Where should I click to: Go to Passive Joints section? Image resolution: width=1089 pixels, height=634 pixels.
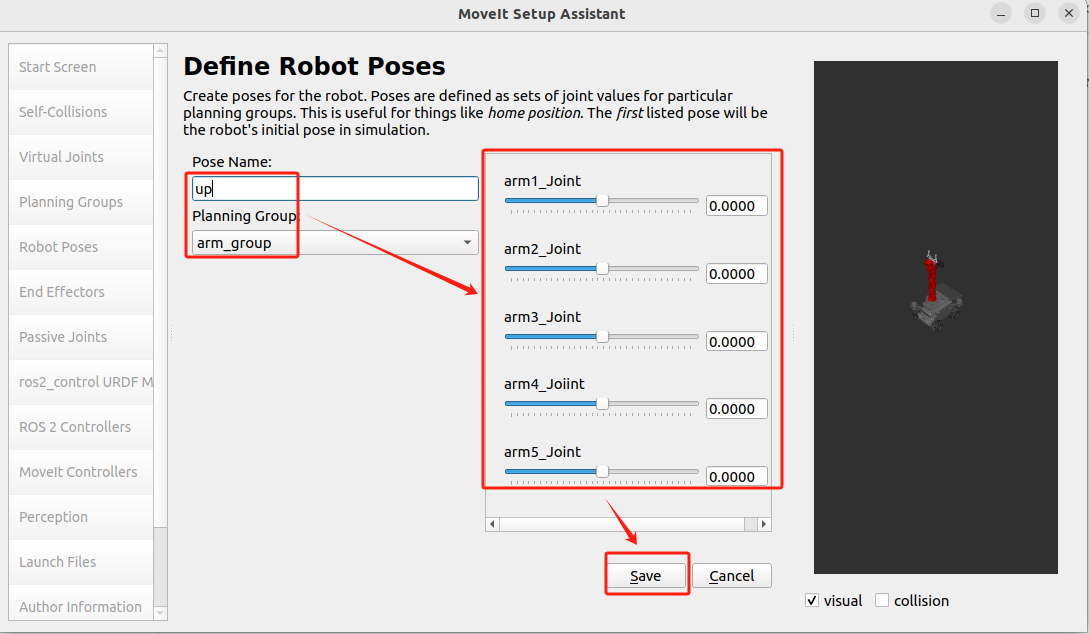pos(81,337)
